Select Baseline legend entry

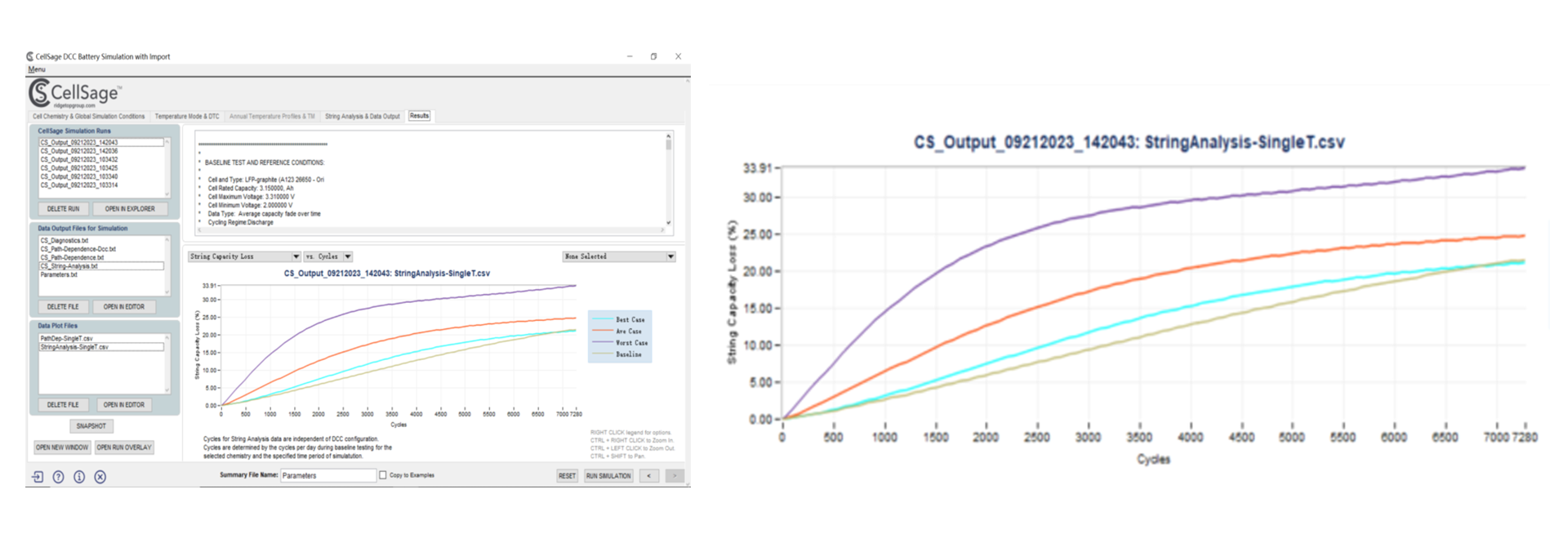[618, 354]
